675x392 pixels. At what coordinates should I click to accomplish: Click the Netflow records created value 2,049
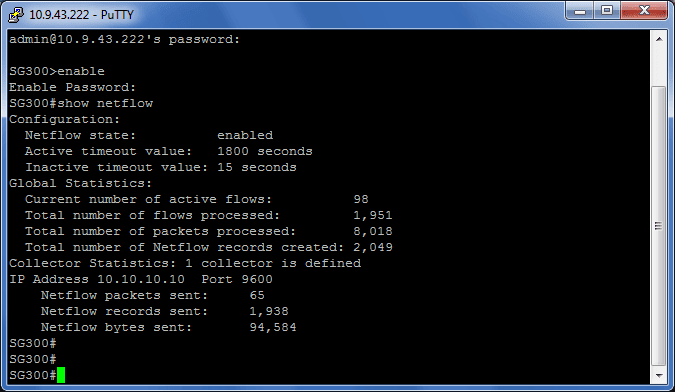(373, 247)
